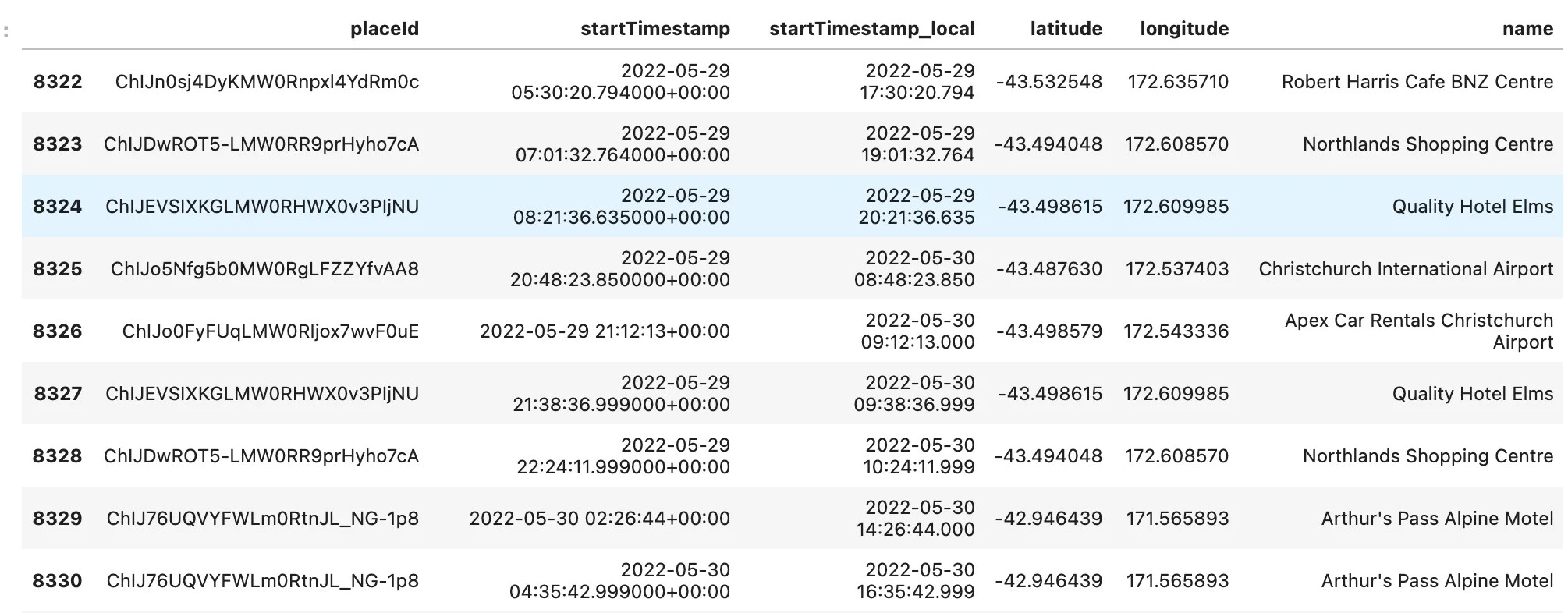Viewport: 1568px width, 613px height.
Task: Select the Christchurch International Airport name cell
Action: click(1405, 269)
